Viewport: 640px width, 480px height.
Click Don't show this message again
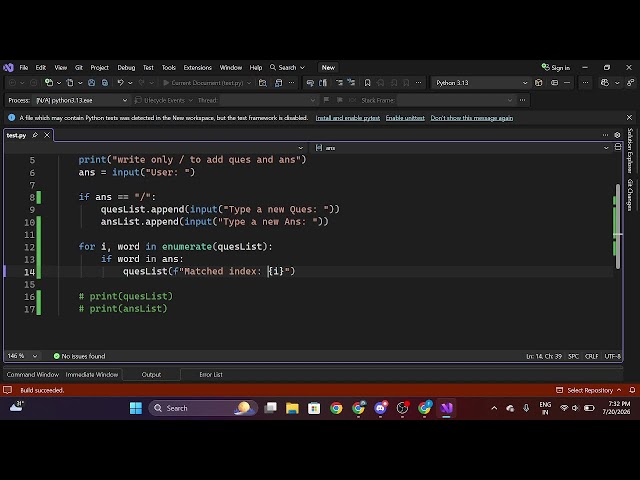coord(472,118)
